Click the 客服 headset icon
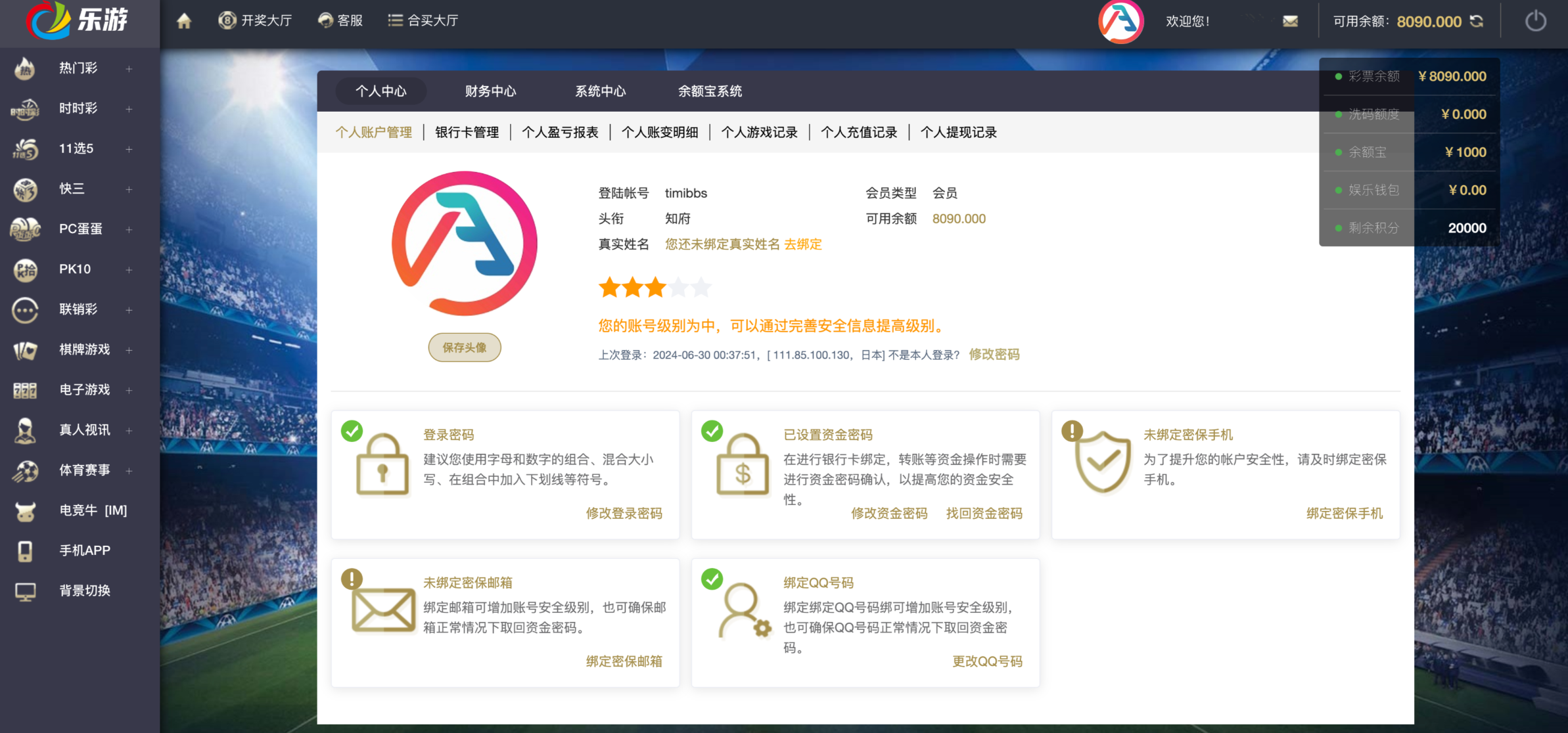Screen dimensions: 1568x733 tap(325, 20)
